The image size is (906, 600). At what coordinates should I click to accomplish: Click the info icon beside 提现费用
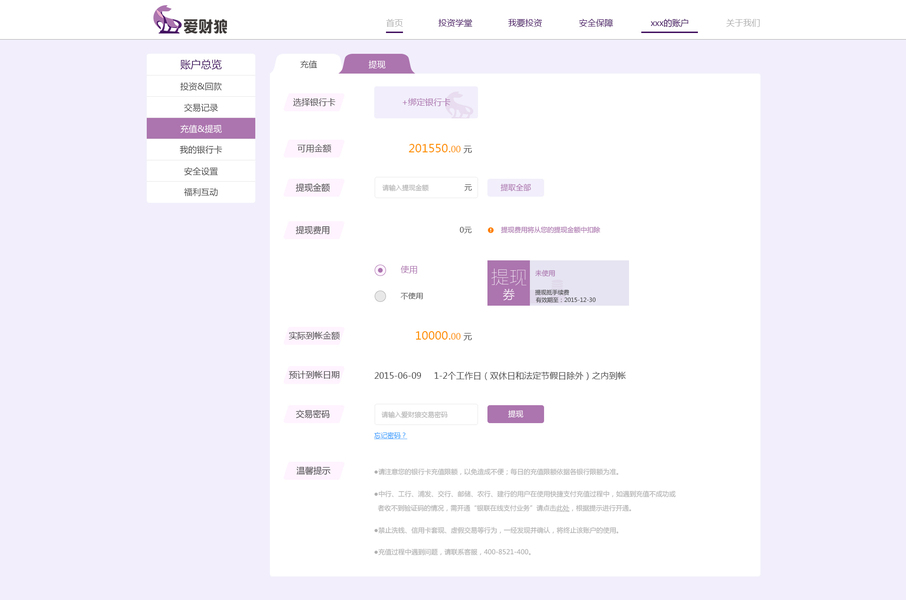tap(489, 228)
